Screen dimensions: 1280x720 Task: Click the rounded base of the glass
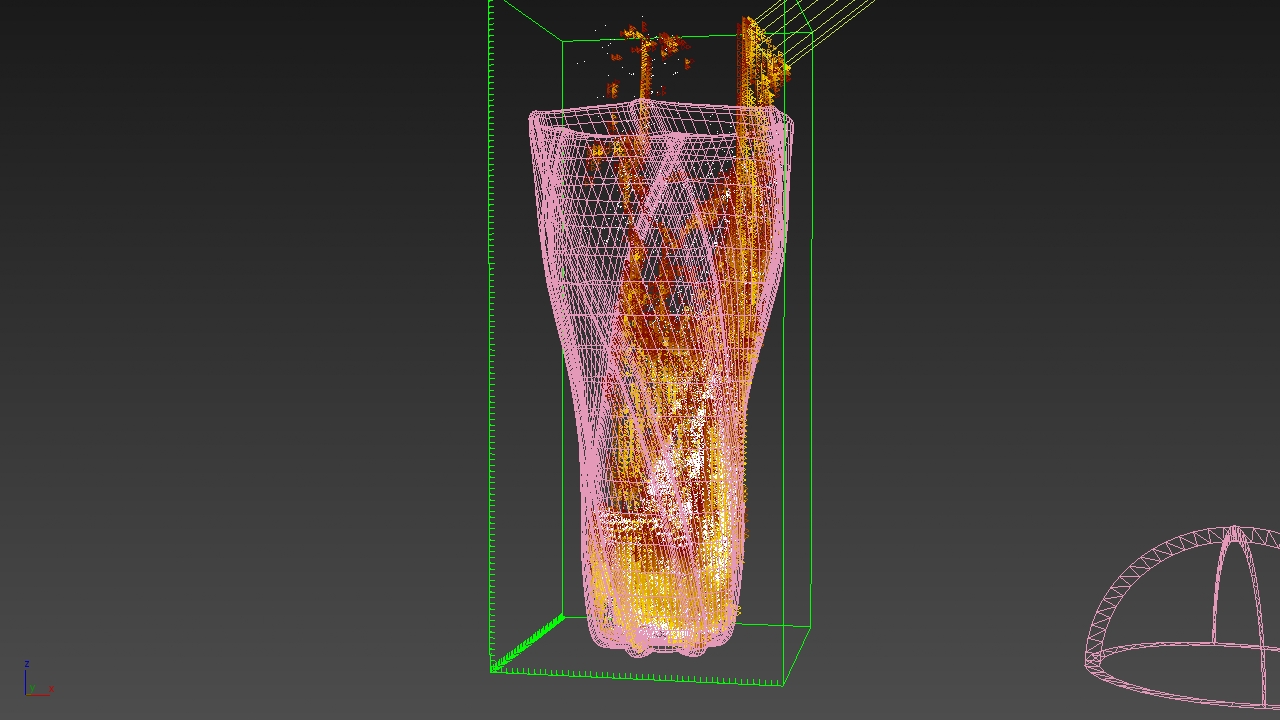coord(665,640)
